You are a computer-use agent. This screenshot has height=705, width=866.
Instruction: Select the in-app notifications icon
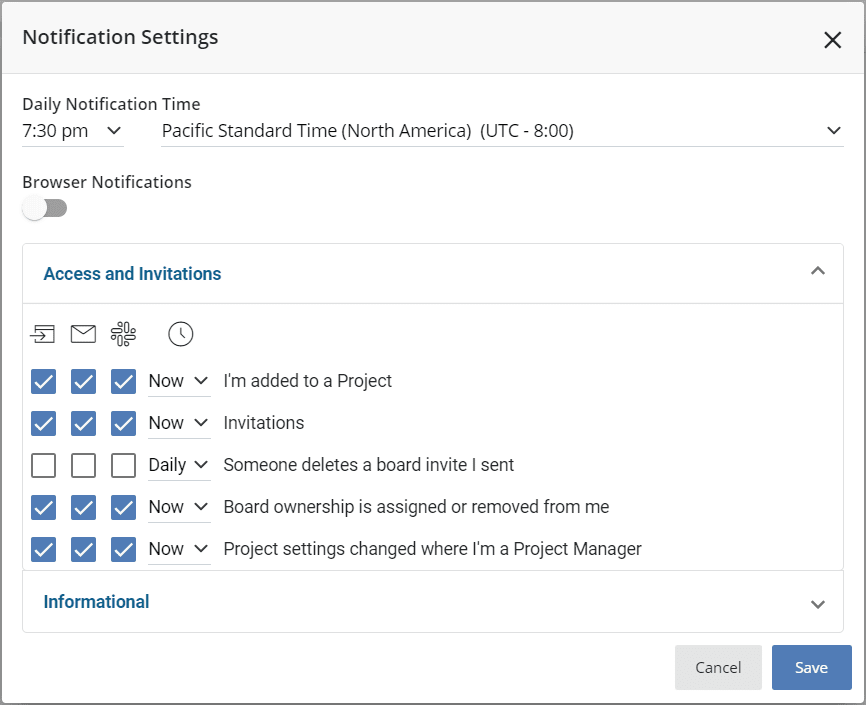coord(42,333)
